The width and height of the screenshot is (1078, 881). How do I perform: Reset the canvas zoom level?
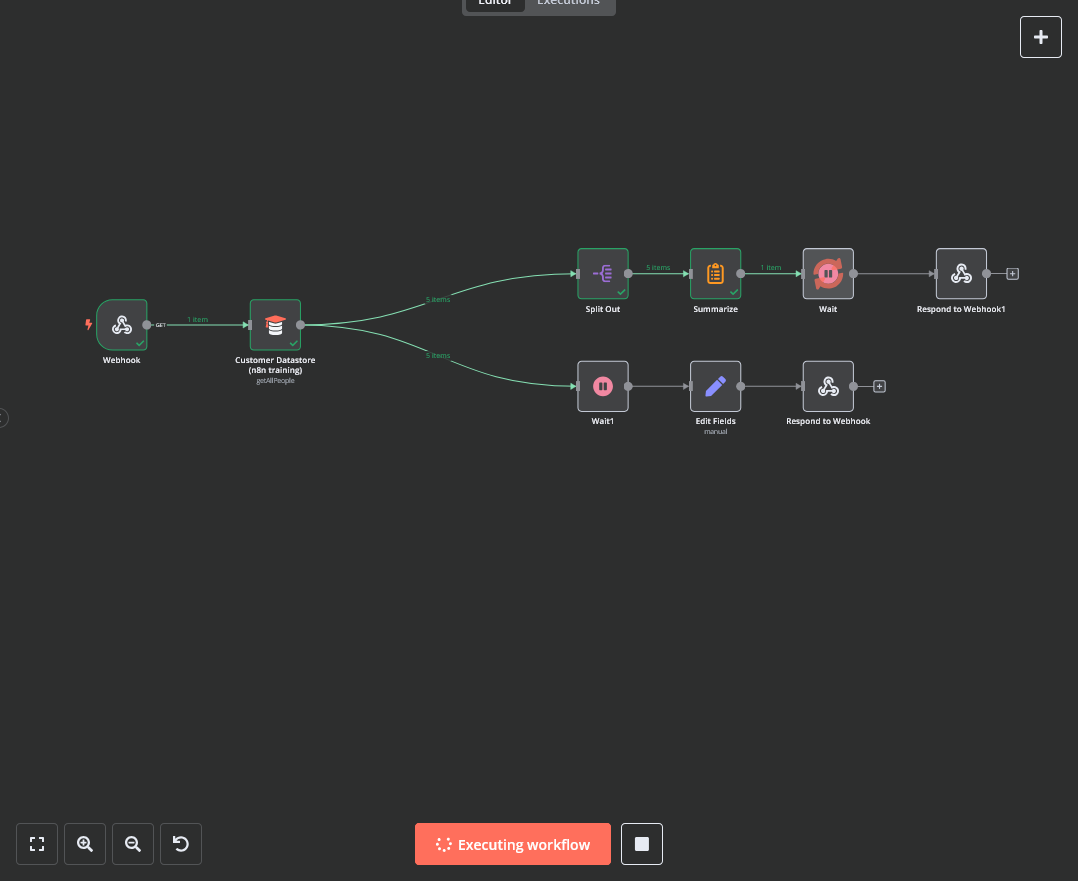(181, 843)
